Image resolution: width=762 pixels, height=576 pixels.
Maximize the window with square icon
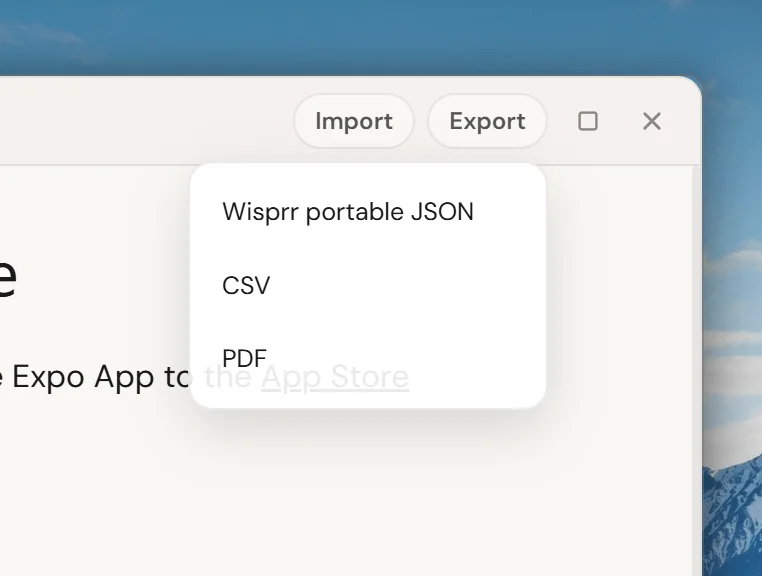588,121
